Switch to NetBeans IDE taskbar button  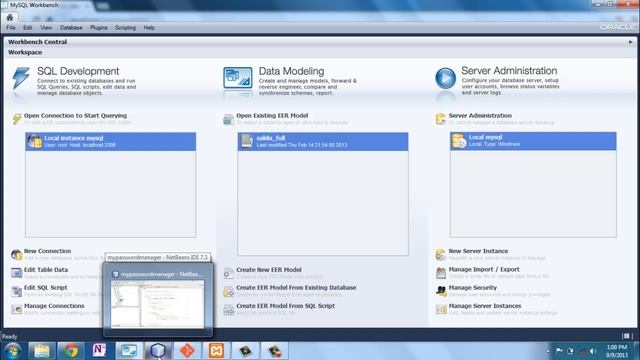point(158,351)
